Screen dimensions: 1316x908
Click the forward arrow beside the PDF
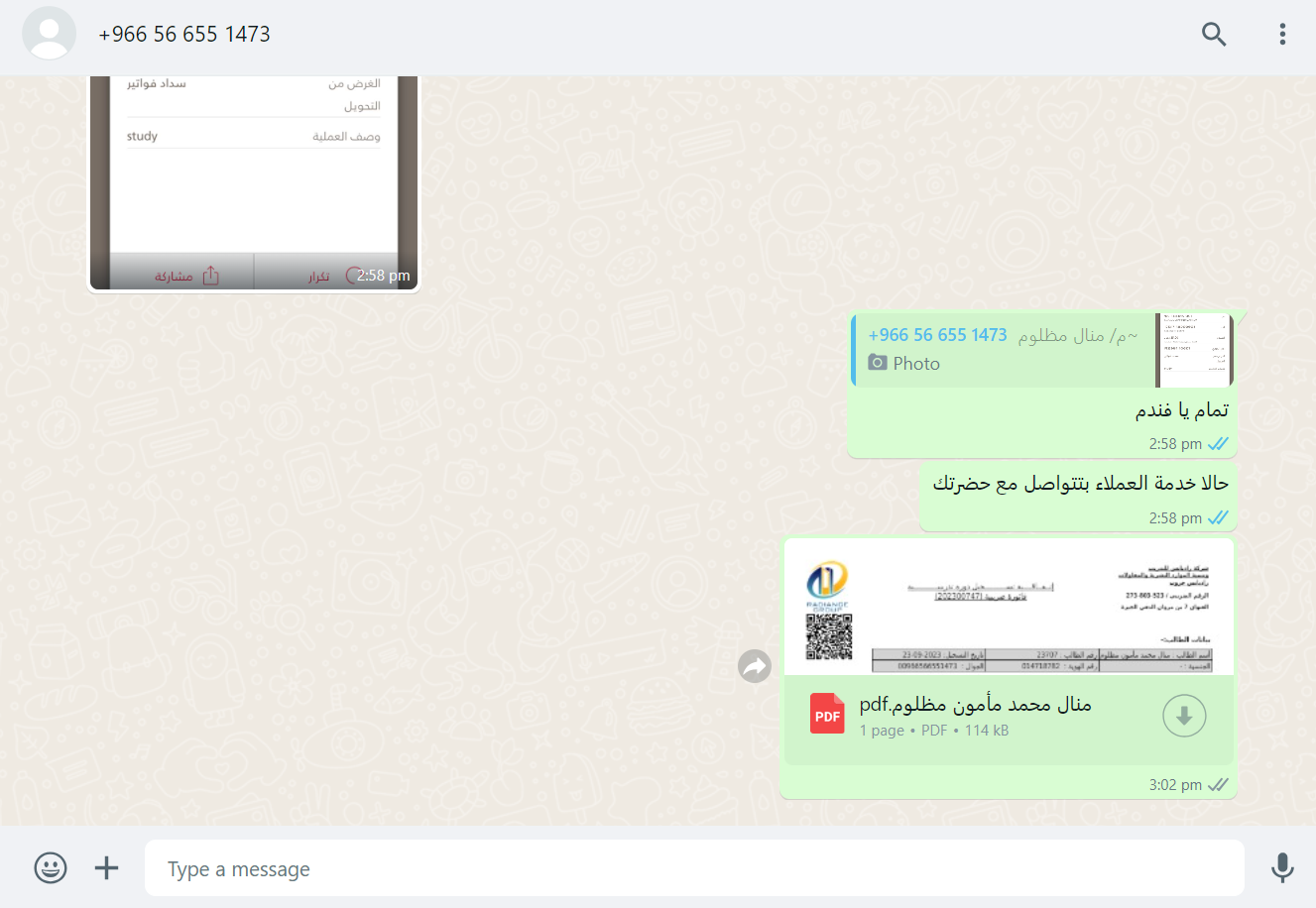[755, 666]
